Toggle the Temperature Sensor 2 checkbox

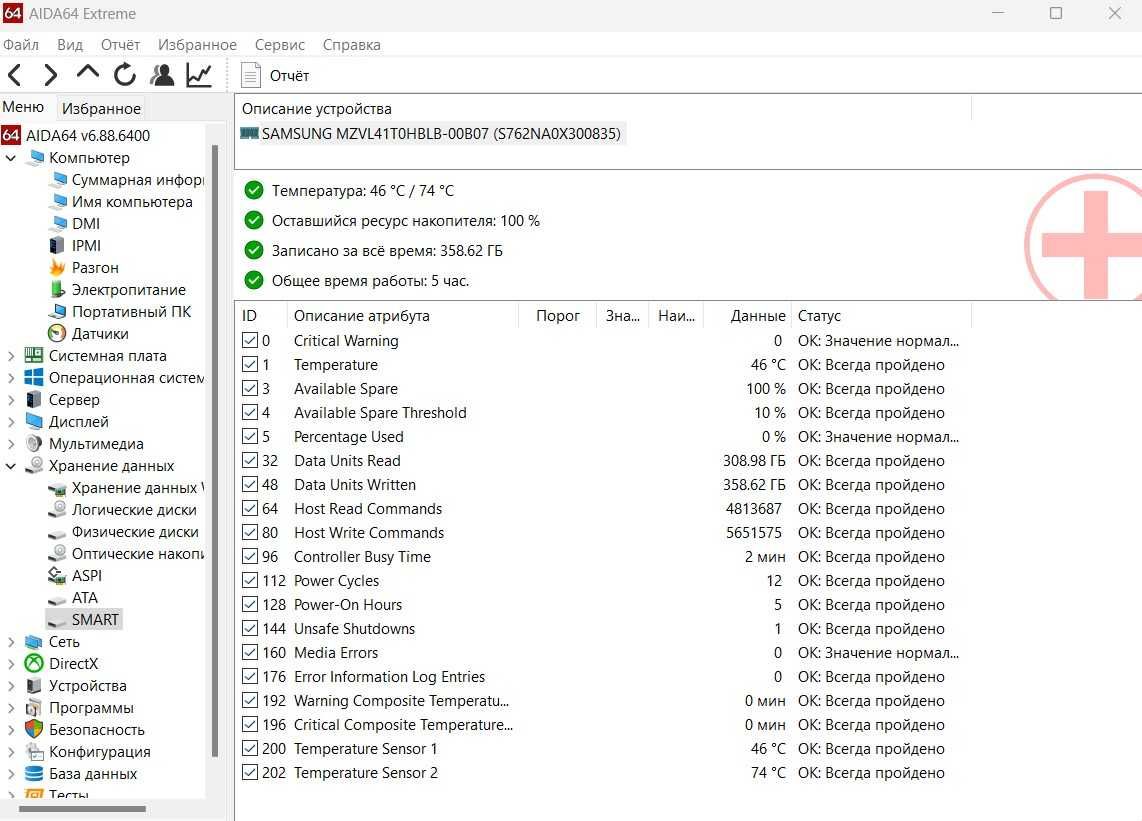click(250, 772)
